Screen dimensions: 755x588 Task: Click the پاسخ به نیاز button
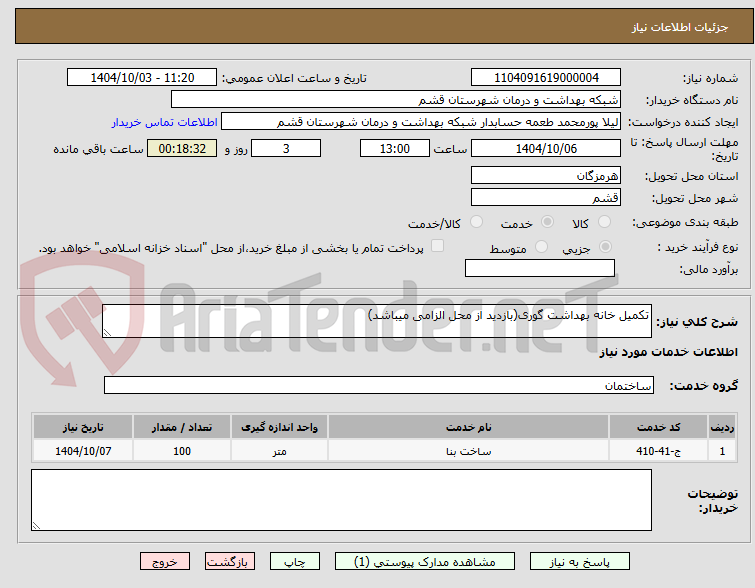[x=580, y=562]
